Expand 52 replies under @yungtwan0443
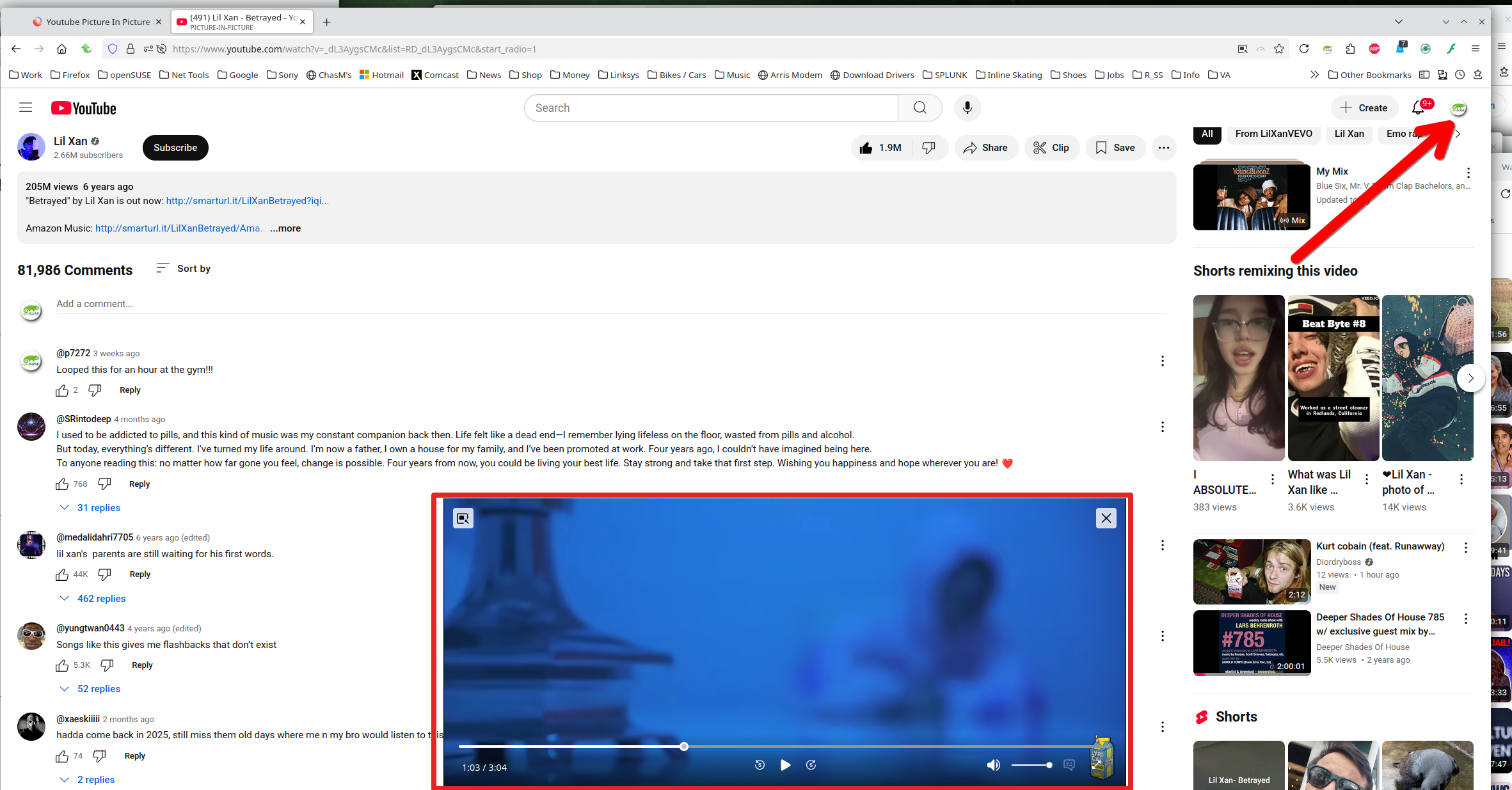The height and width of the screenshot is (790, 1512). [x=91, y=689]
